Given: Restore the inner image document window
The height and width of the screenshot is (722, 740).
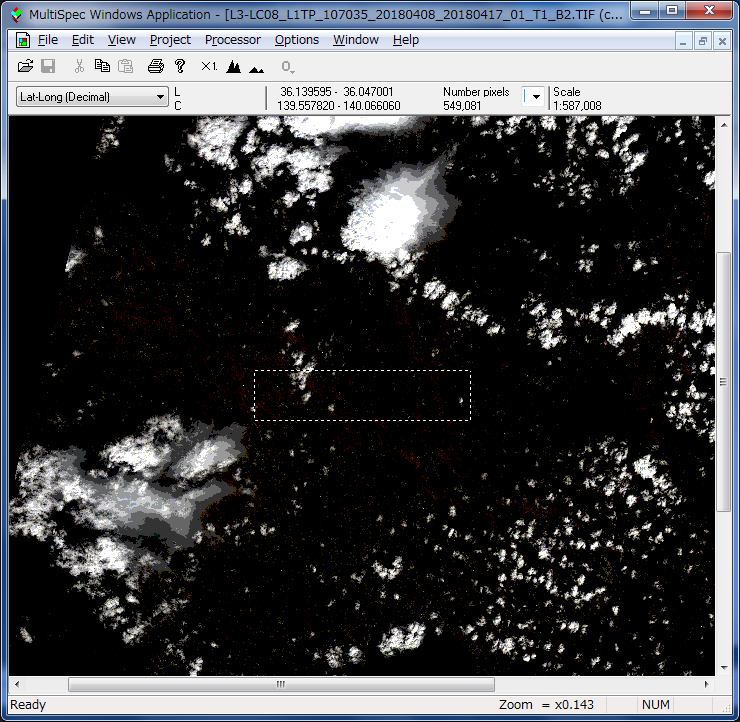Looking at the screenshot, I should coord(703,42).
